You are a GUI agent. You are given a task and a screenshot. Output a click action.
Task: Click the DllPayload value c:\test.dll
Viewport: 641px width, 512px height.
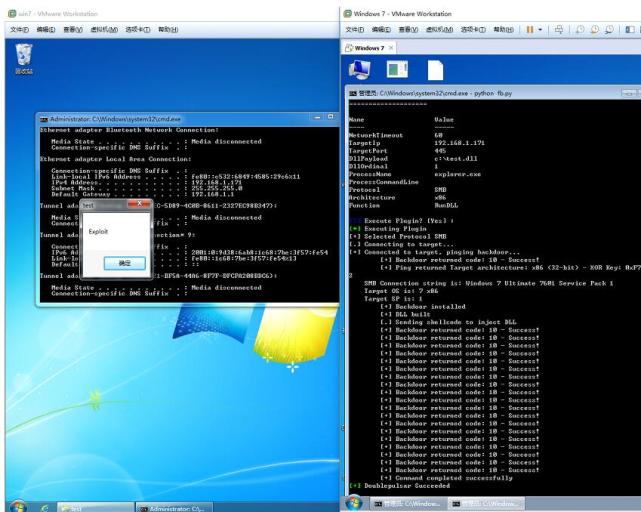(x=456, y=159)
